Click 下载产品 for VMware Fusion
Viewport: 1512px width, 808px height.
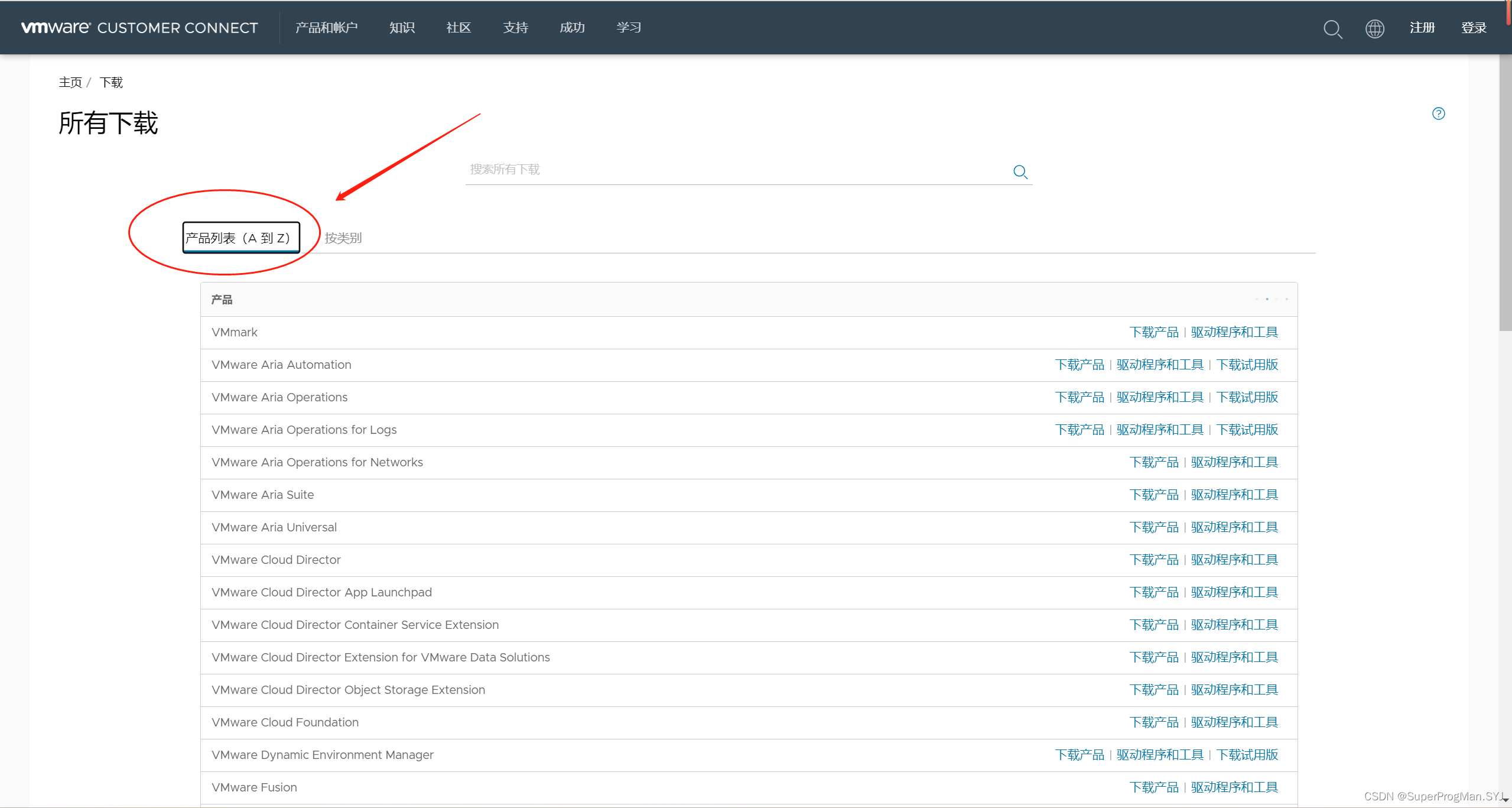click(1154, 787)
